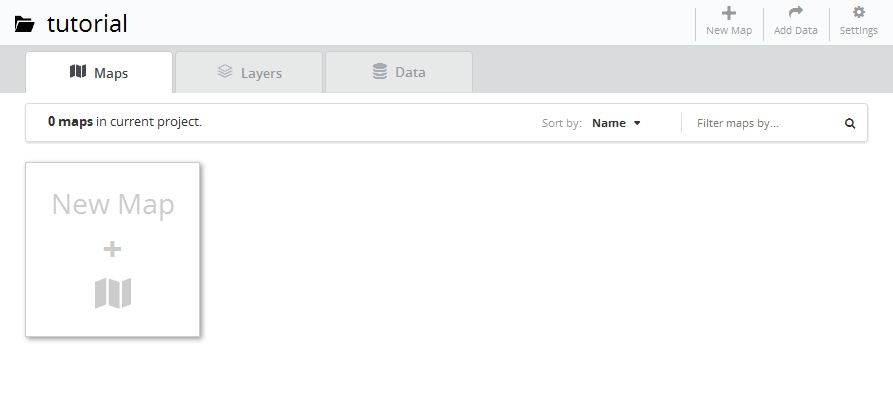Open Settings via the gear icon
893x393 pixels.
[x=859, y=12]
